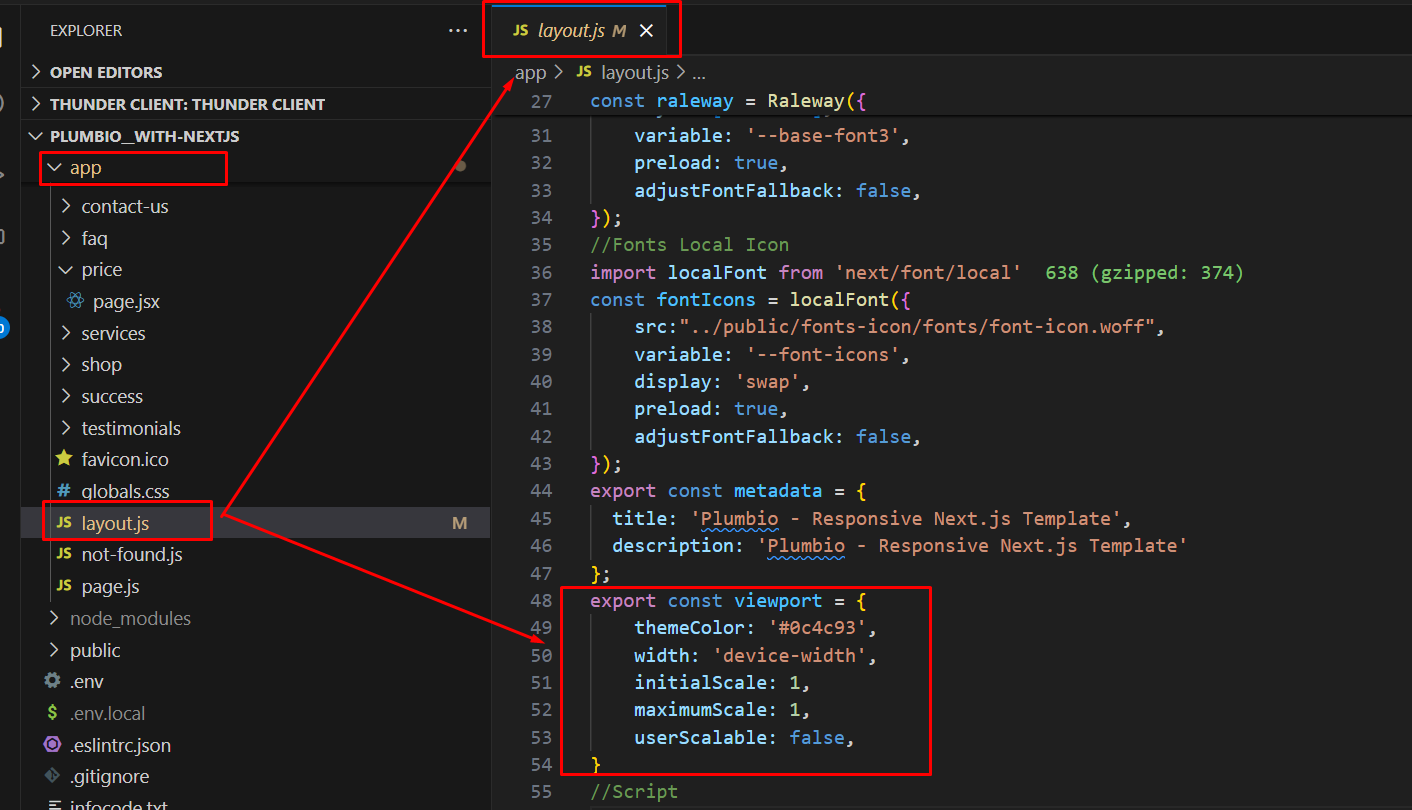Click the React icon of page.jsx
This screenshot has width=1412, height=810.
(75, 301)
